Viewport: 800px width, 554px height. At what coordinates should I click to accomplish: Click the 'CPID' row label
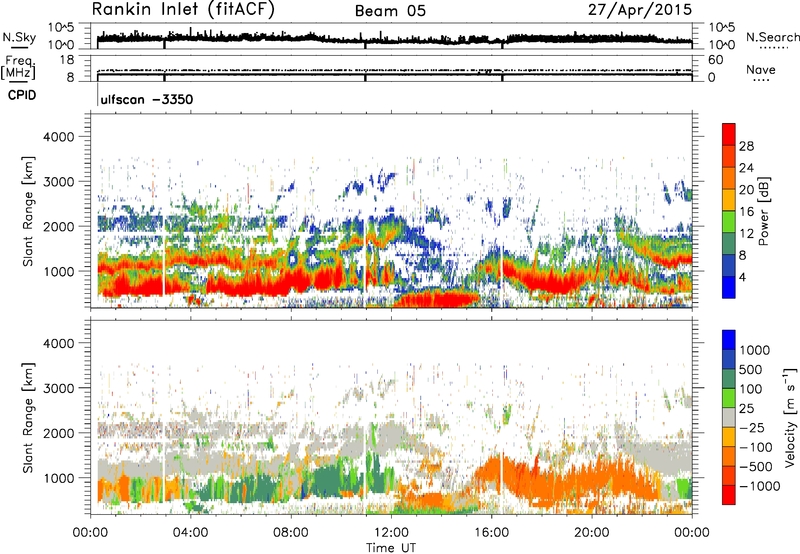(x=22, y=95)
